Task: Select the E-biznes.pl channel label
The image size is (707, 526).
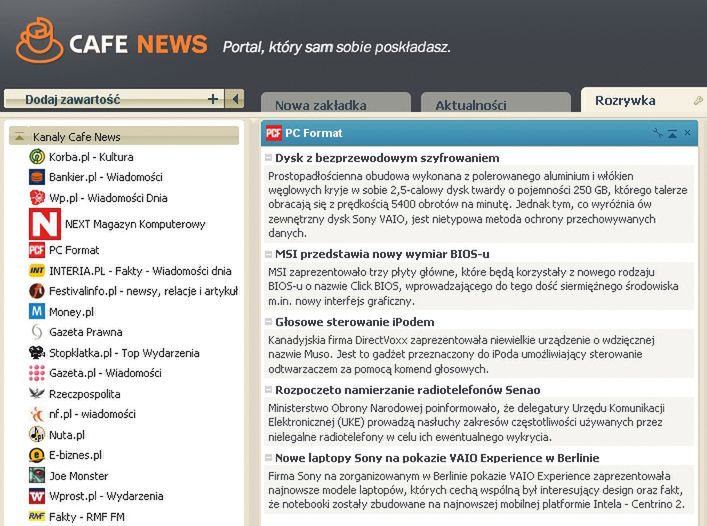Action: pos(75,455)
